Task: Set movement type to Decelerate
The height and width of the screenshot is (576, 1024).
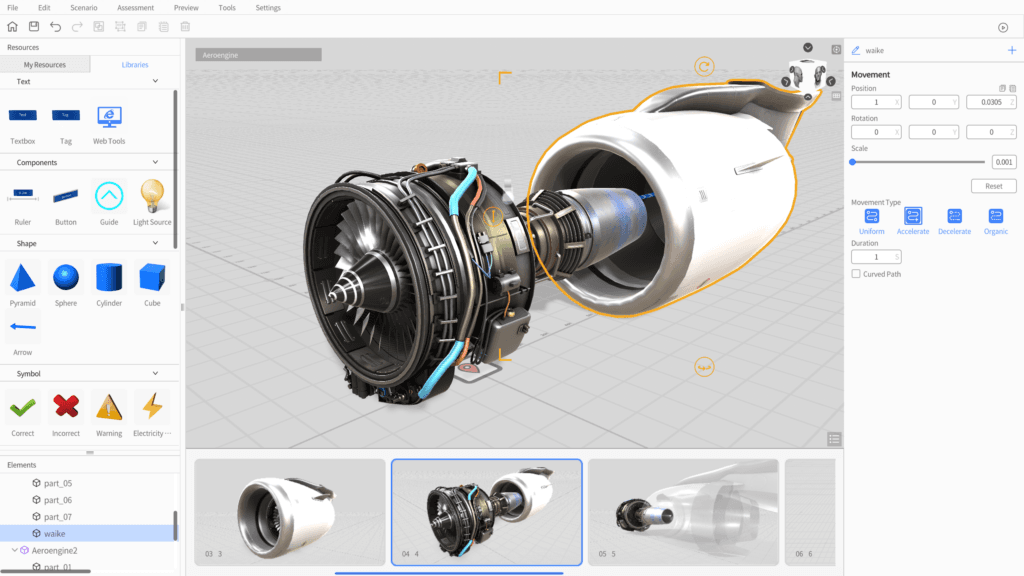Action: [x=954, y=216]
